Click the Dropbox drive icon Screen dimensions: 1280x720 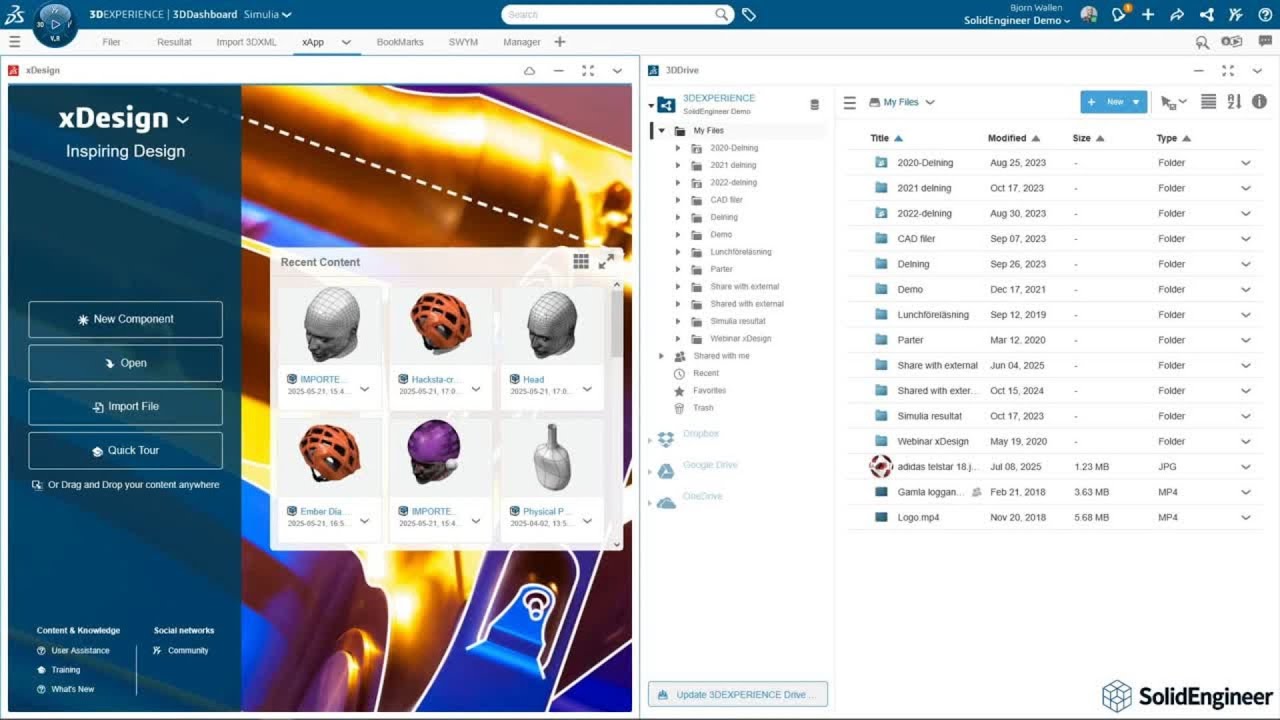coord(666,439)
